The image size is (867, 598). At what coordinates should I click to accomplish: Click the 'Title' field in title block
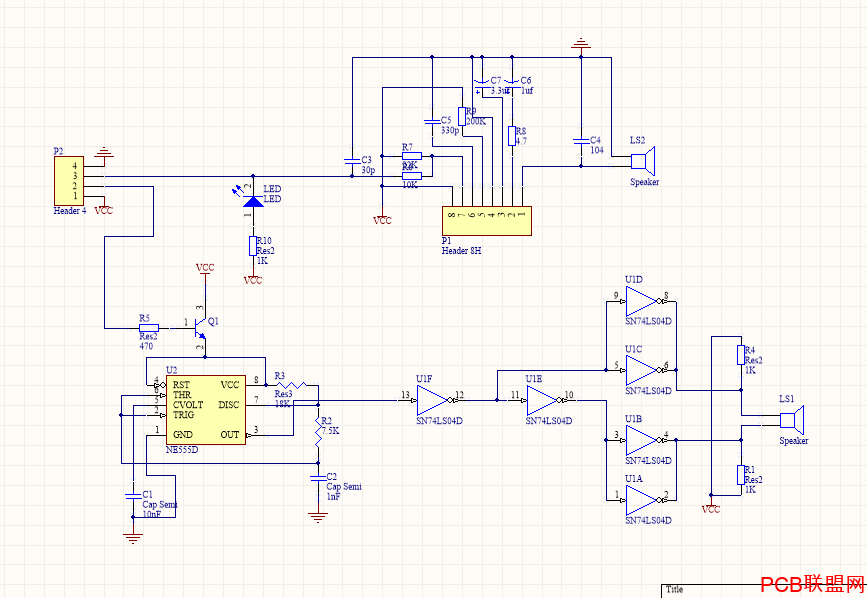[675, 589]
